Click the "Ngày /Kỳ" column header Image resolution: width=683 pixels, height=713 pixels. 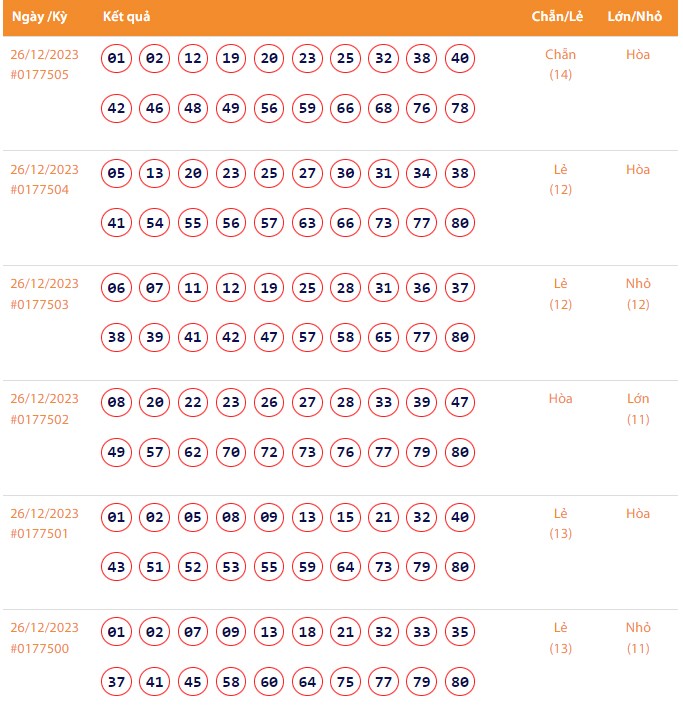pos(39,18)
